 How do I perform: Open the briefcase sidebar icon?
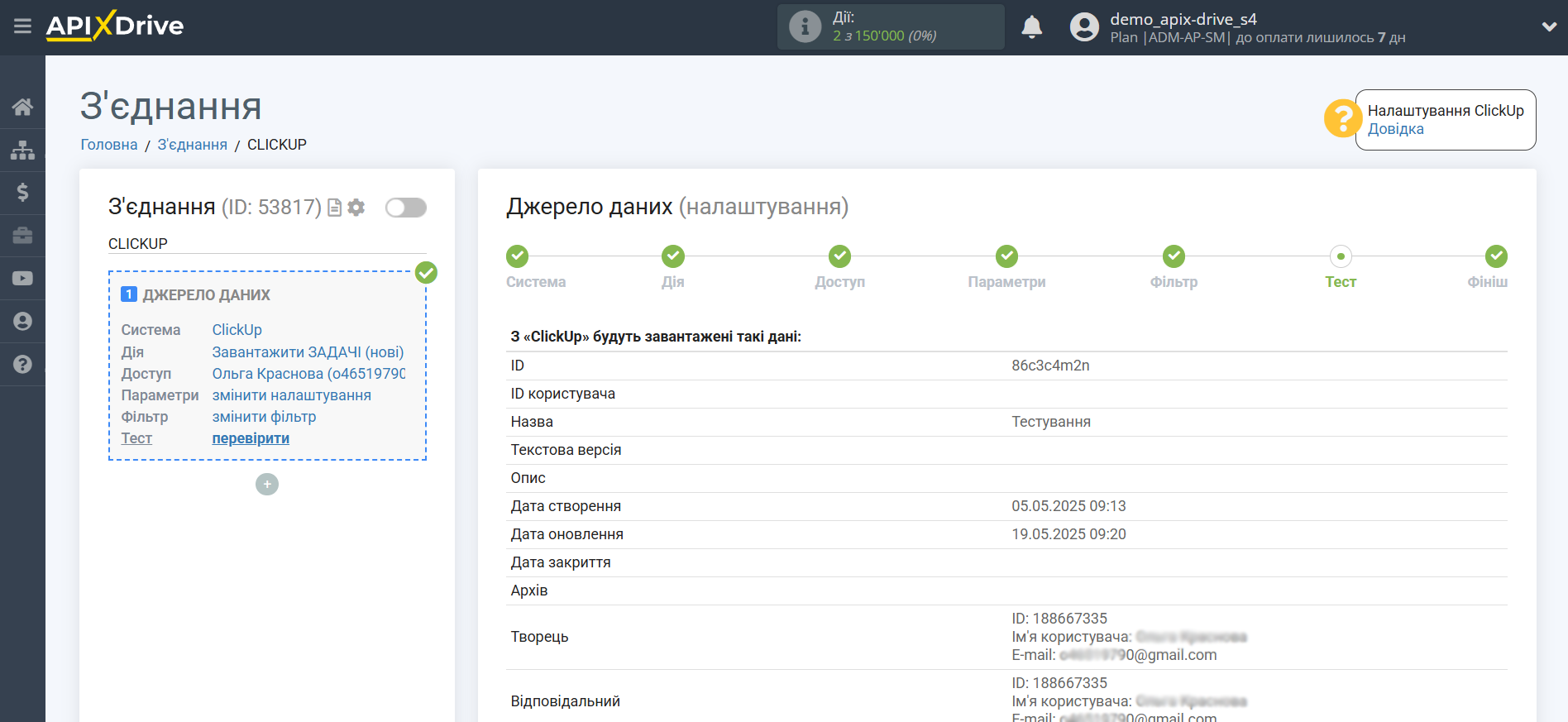pos(22,236)
